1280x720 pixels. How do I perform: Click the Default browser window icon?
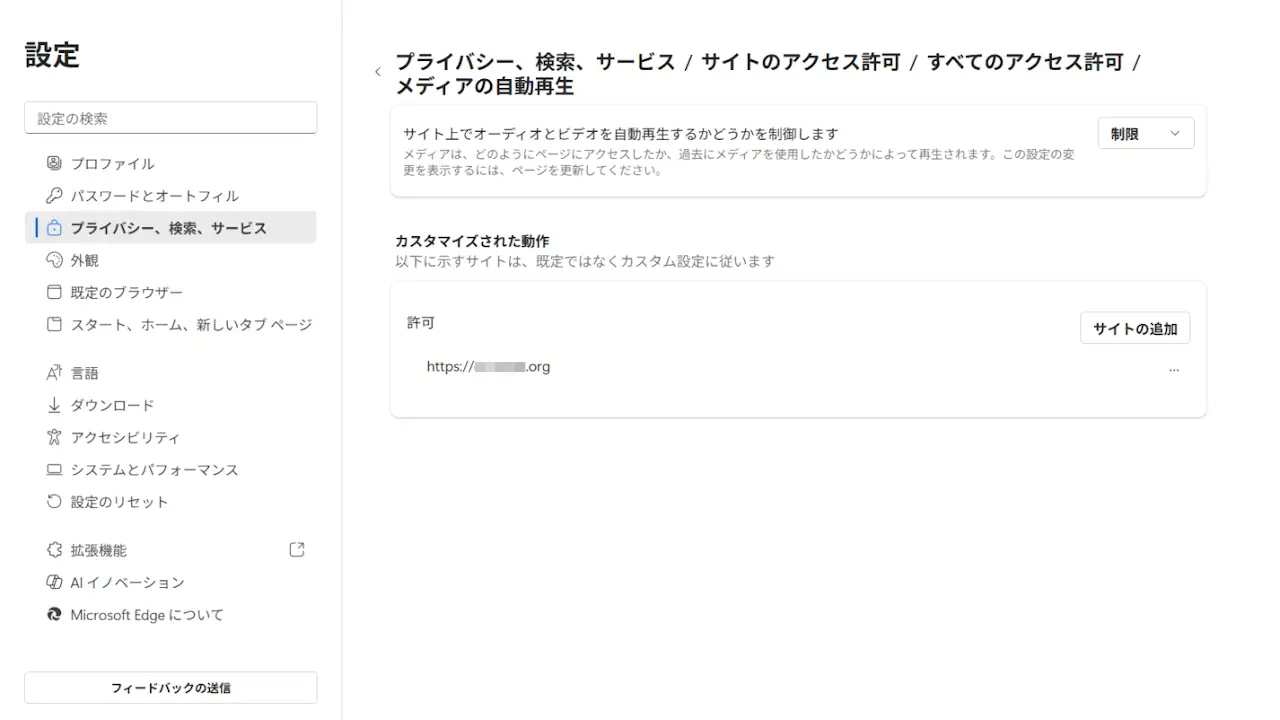[x=54, y=292]
